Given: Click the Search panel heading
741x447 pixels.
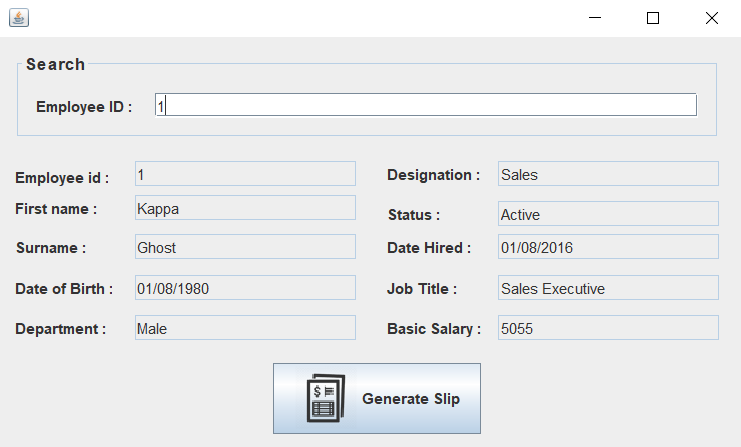Looking at the screenshot, I should click(x=55, y=64).
